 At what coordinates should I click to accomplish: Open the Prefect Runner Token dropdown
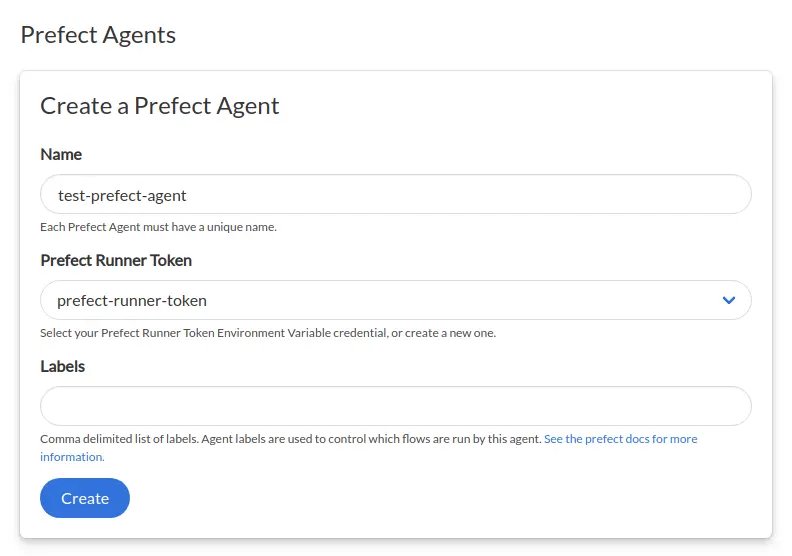(x=395, y=300)
